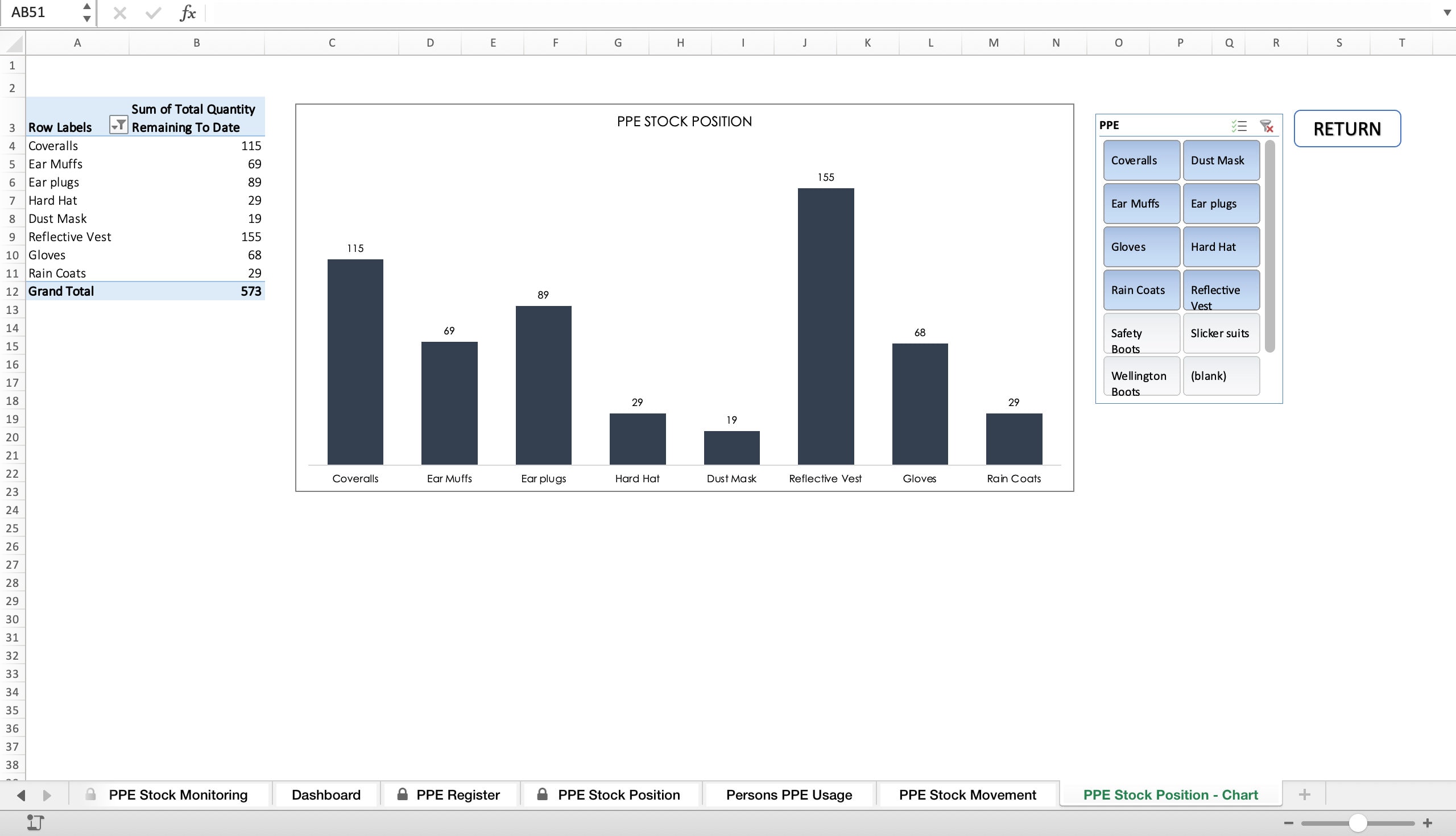Open the Persons PPE Usage sheet
The width and height of the screenshot is (1456, 836).
(789, 794)
